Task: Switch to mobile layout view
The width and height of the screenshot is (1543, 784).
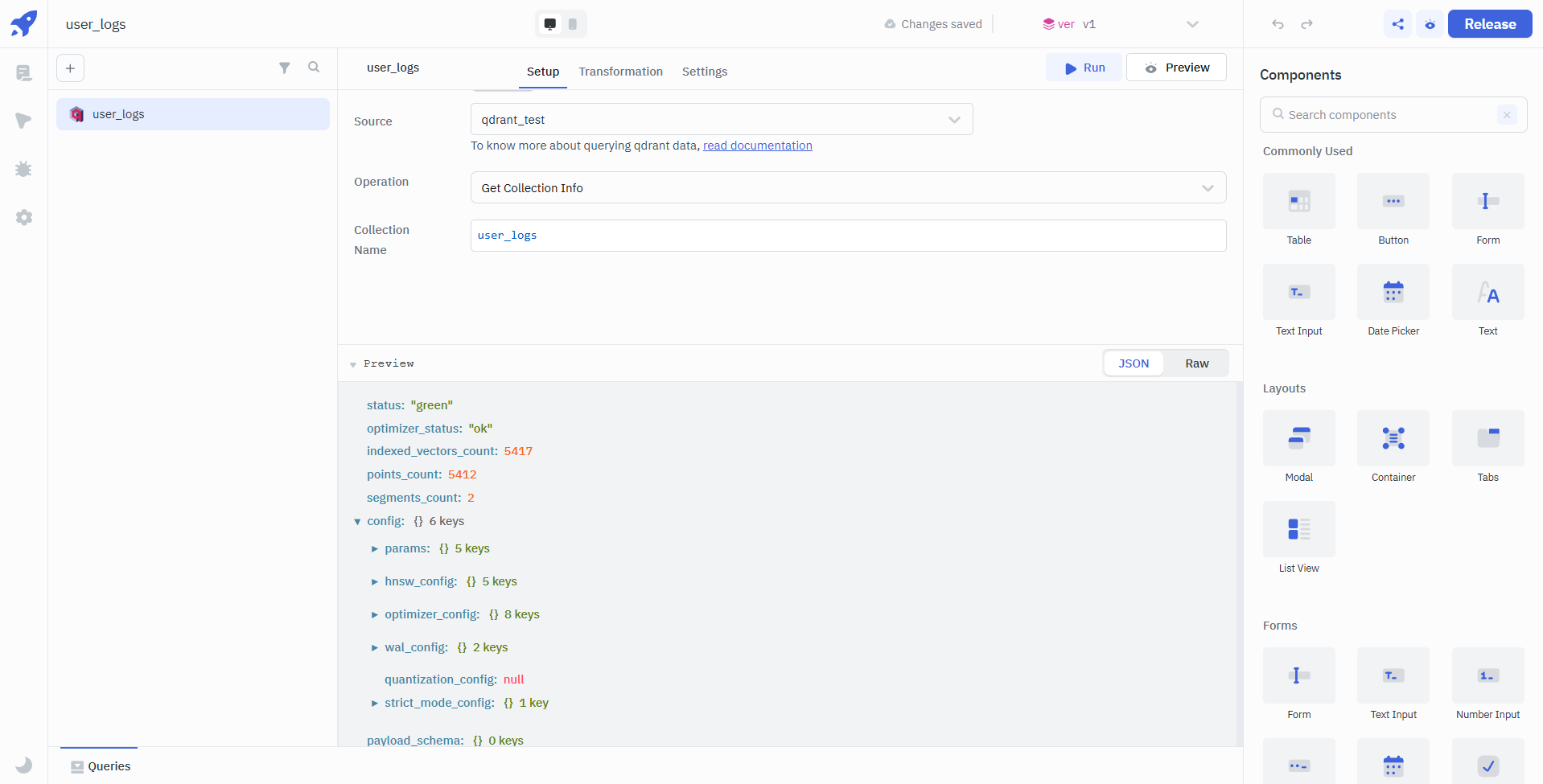Action: tap(573, 24)
